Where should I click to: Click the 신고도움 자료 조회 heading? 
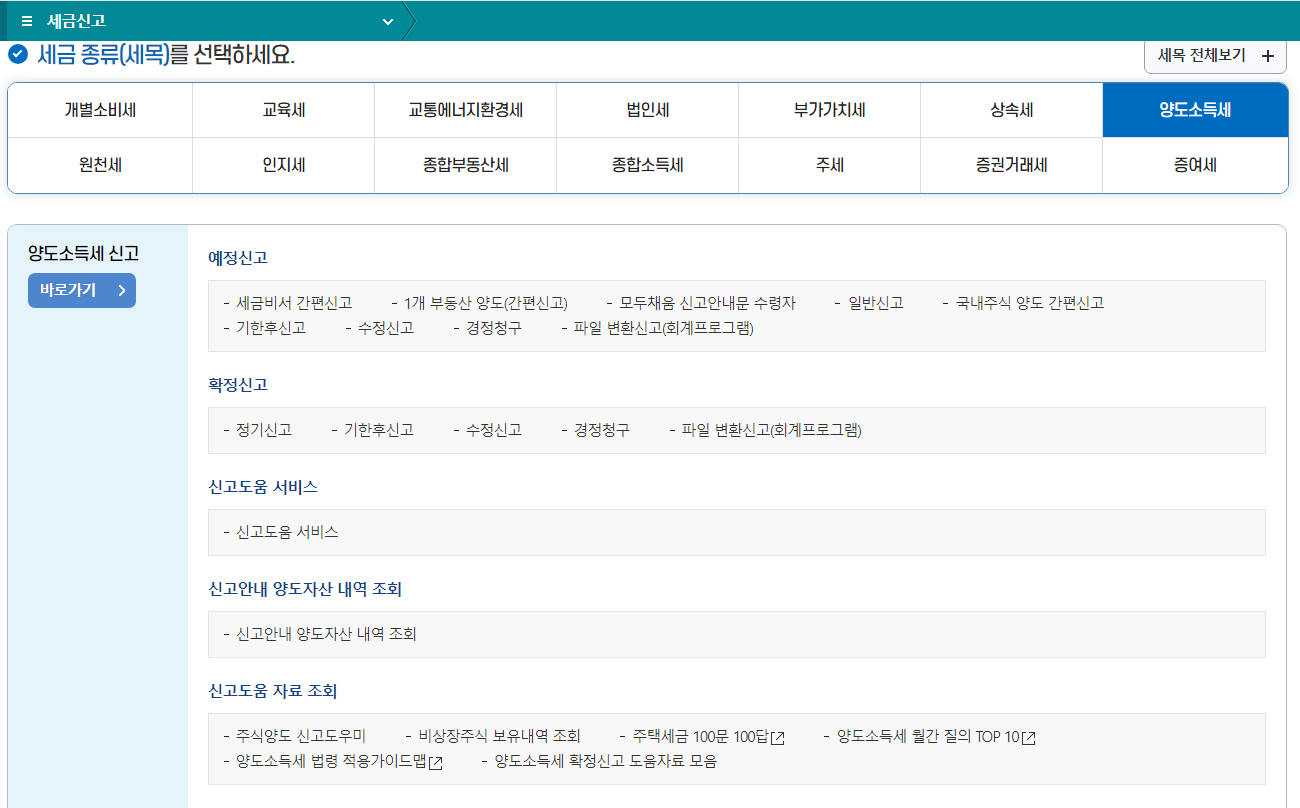pos(273,691)
